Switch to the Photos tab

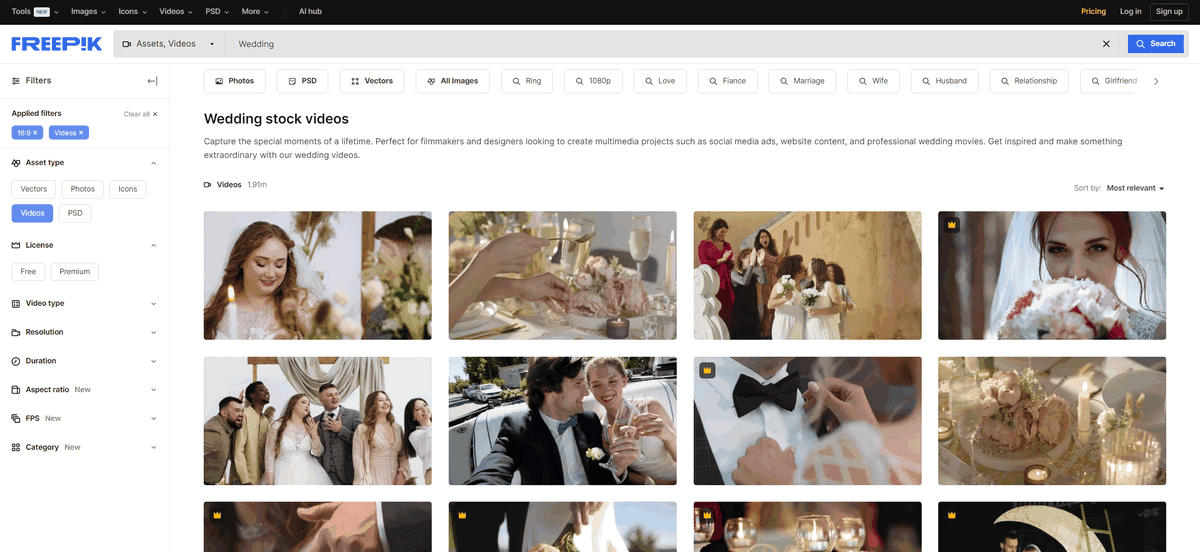coord(234,81)
